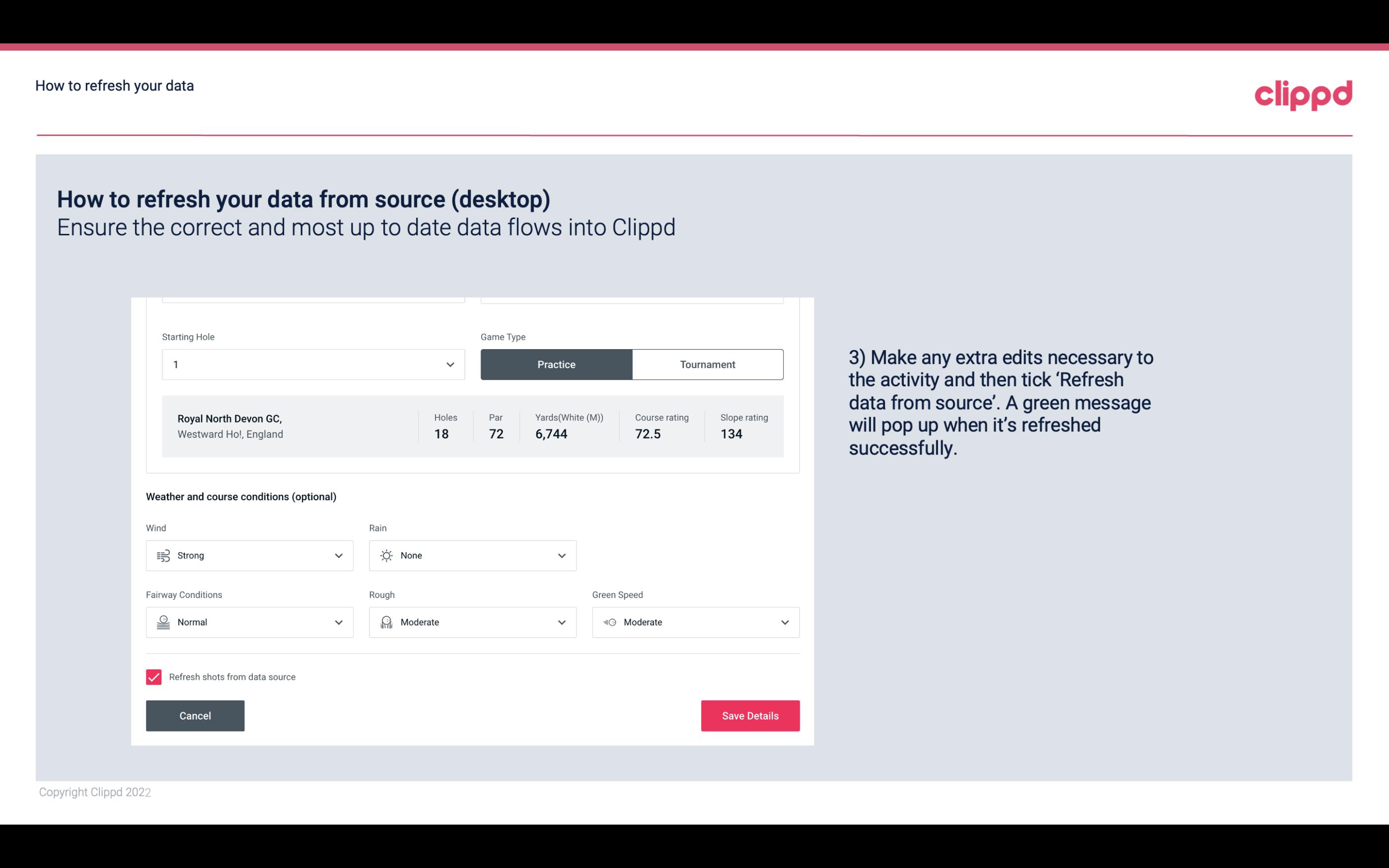Click the Save Details button
Image resolution: width=1389 pixels, height=868 pixels.
click(750, 715)
